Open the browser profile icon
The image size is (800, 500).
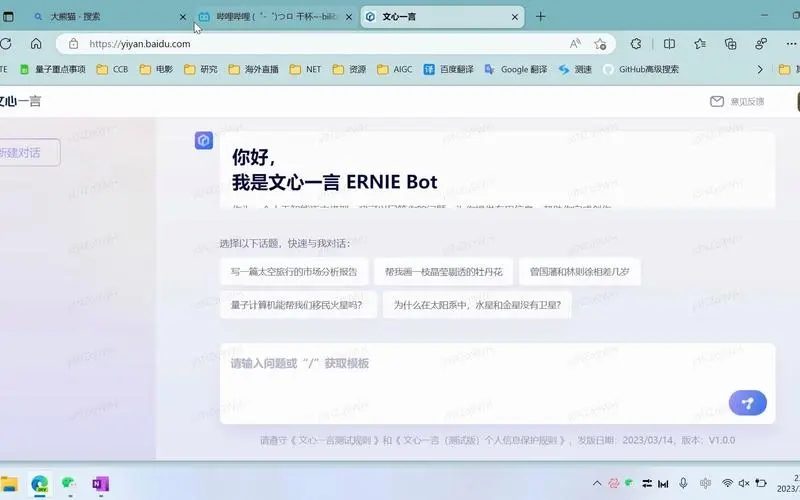point(761,44)
